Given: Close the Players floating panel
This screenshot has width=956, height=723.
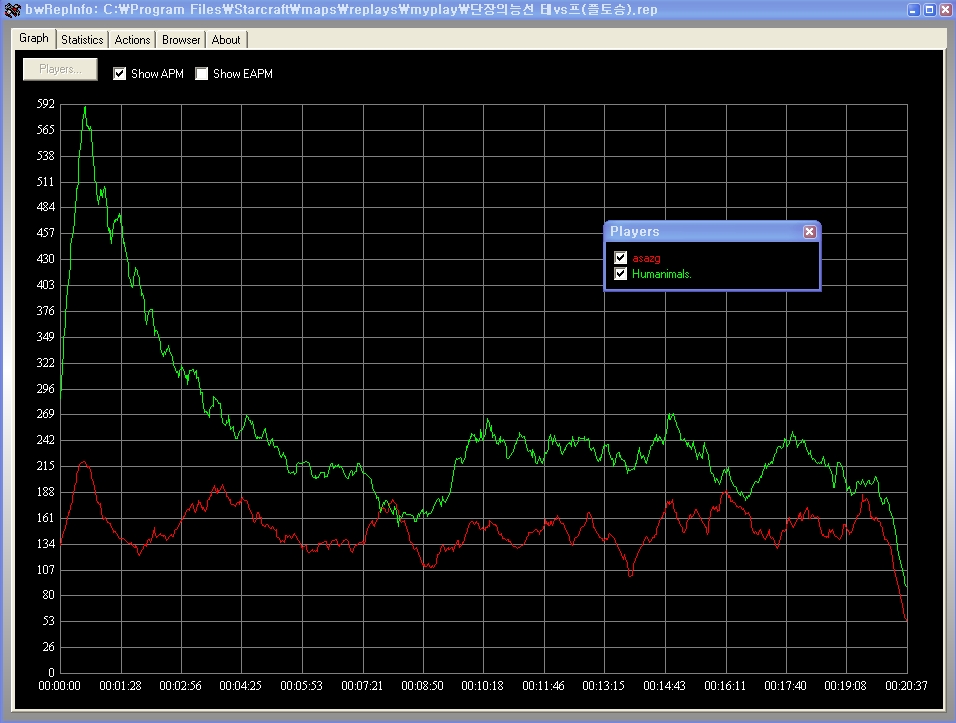Looking at the screenshot, I should (810, 232).
